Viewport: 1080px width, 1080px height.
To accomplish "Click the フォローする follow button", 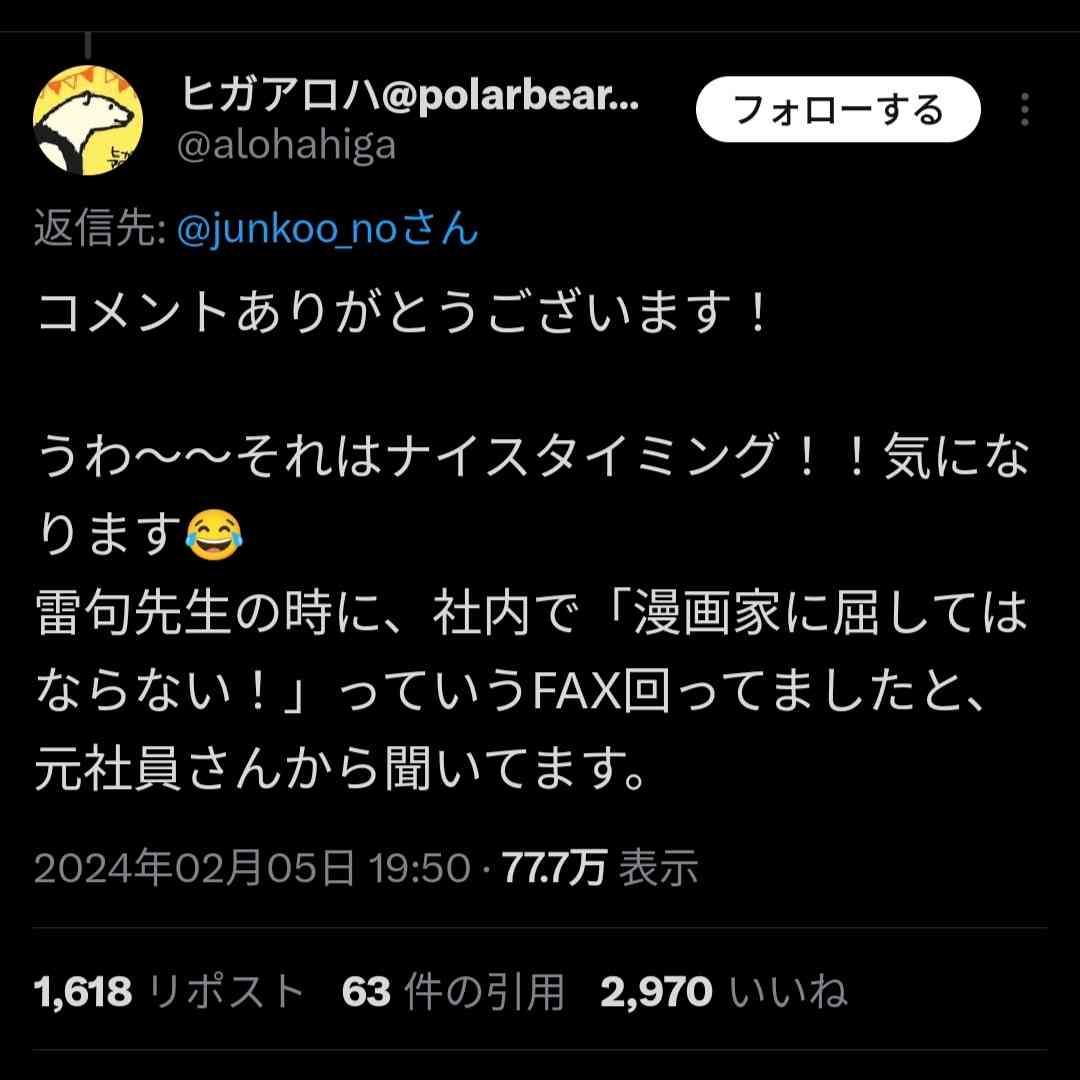I will click(838, 110).
